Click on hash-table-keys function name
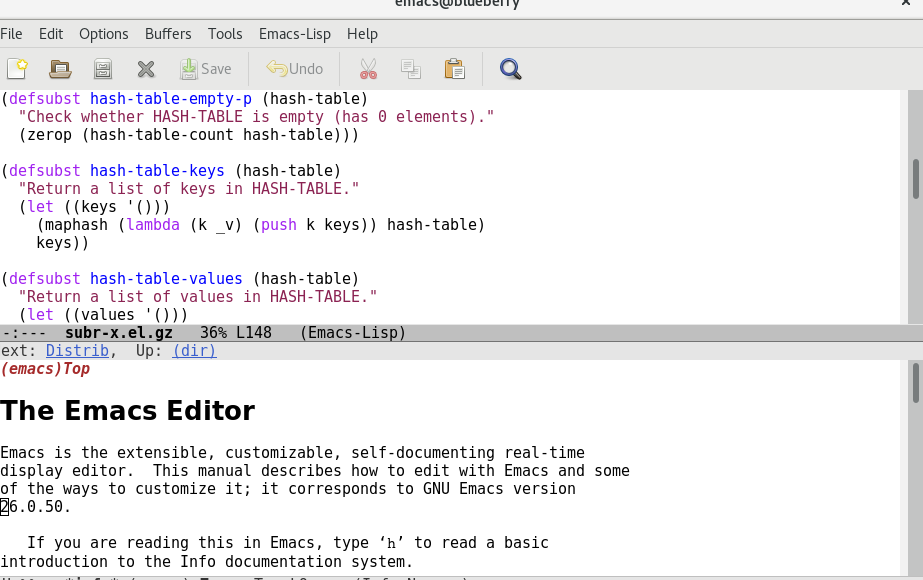 (157, 171)
